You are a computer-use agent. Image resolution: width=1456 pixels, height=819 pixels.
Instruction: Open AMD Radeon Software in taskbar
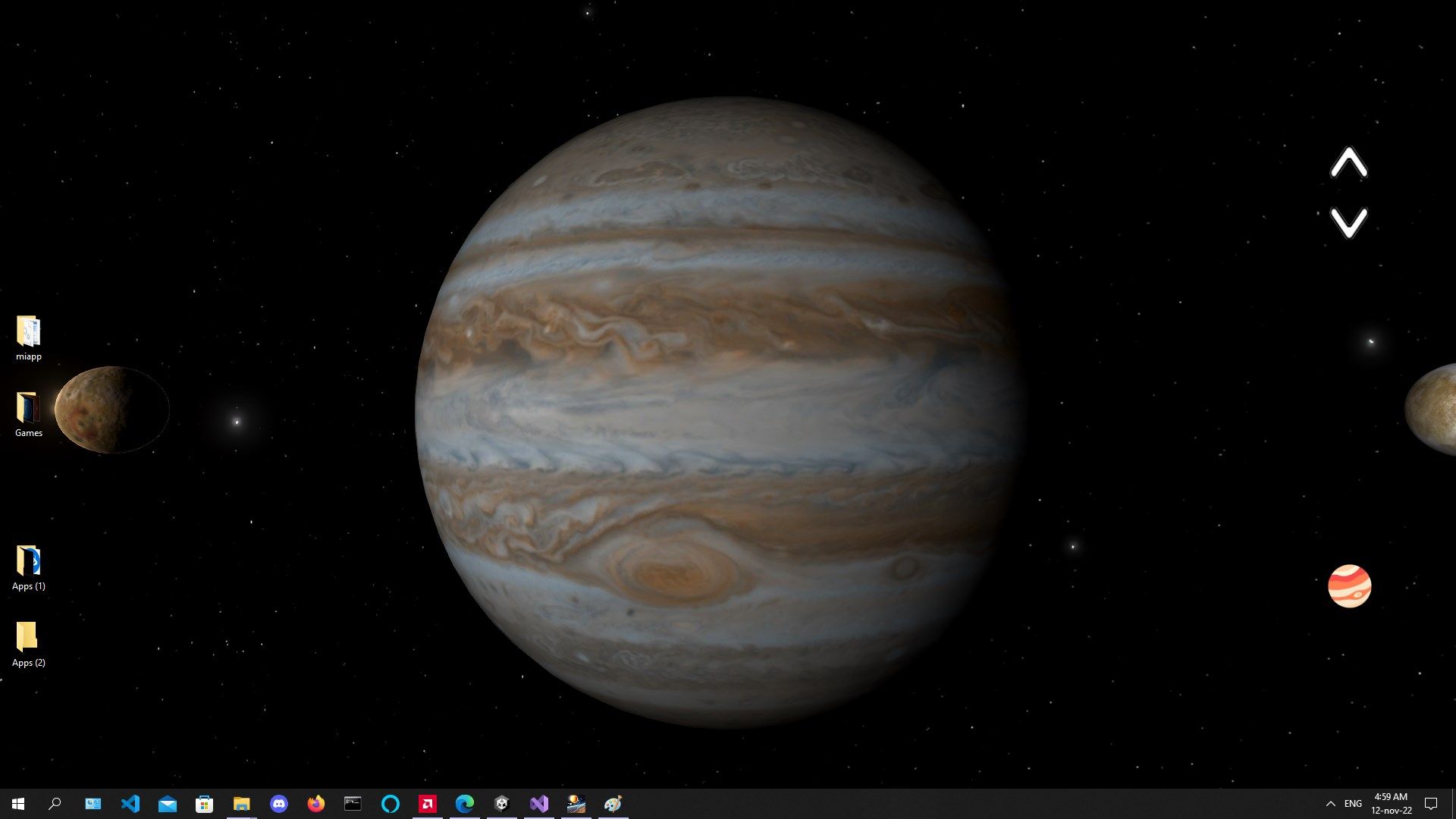point(427,804)
